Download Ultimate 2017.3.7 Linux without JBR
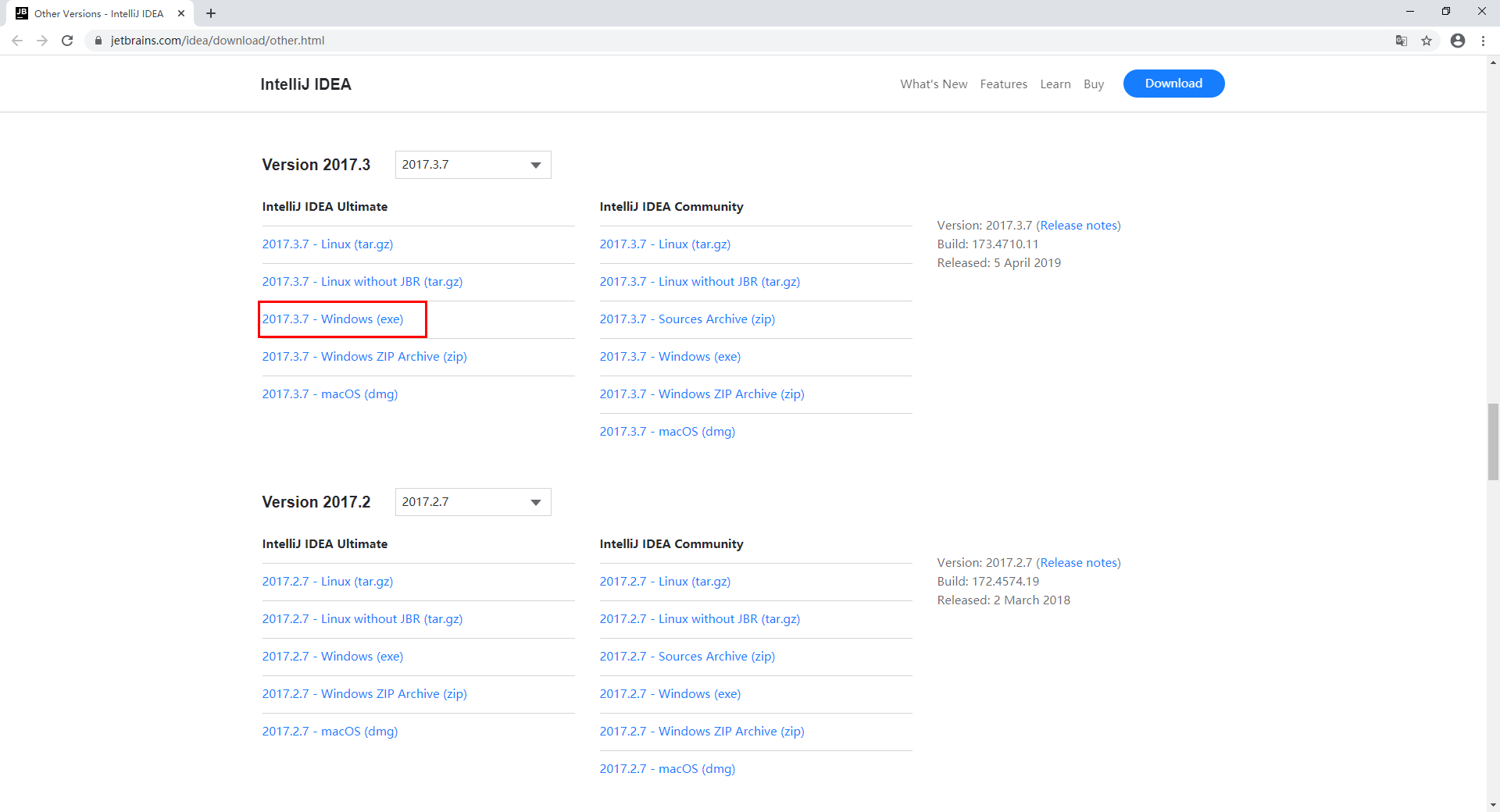 point(362,282)
